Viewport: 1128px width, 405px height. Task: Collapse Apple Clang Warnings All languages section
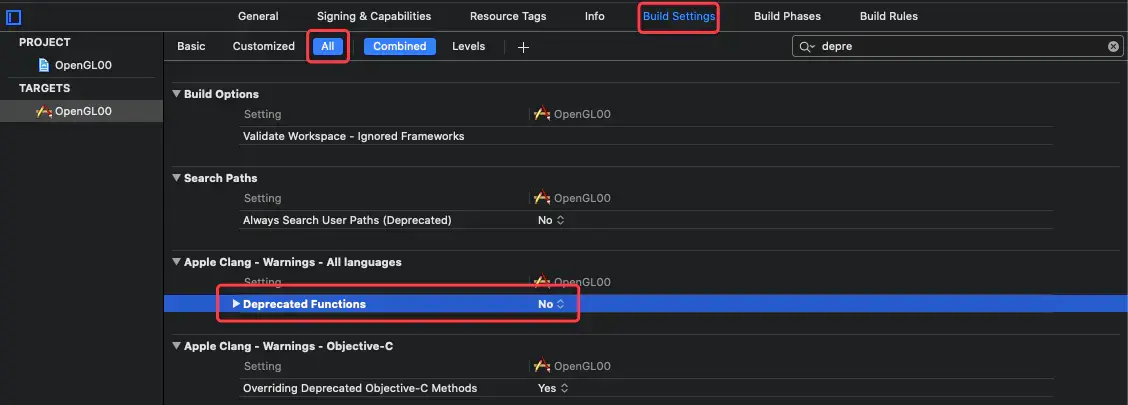point(176,263)
